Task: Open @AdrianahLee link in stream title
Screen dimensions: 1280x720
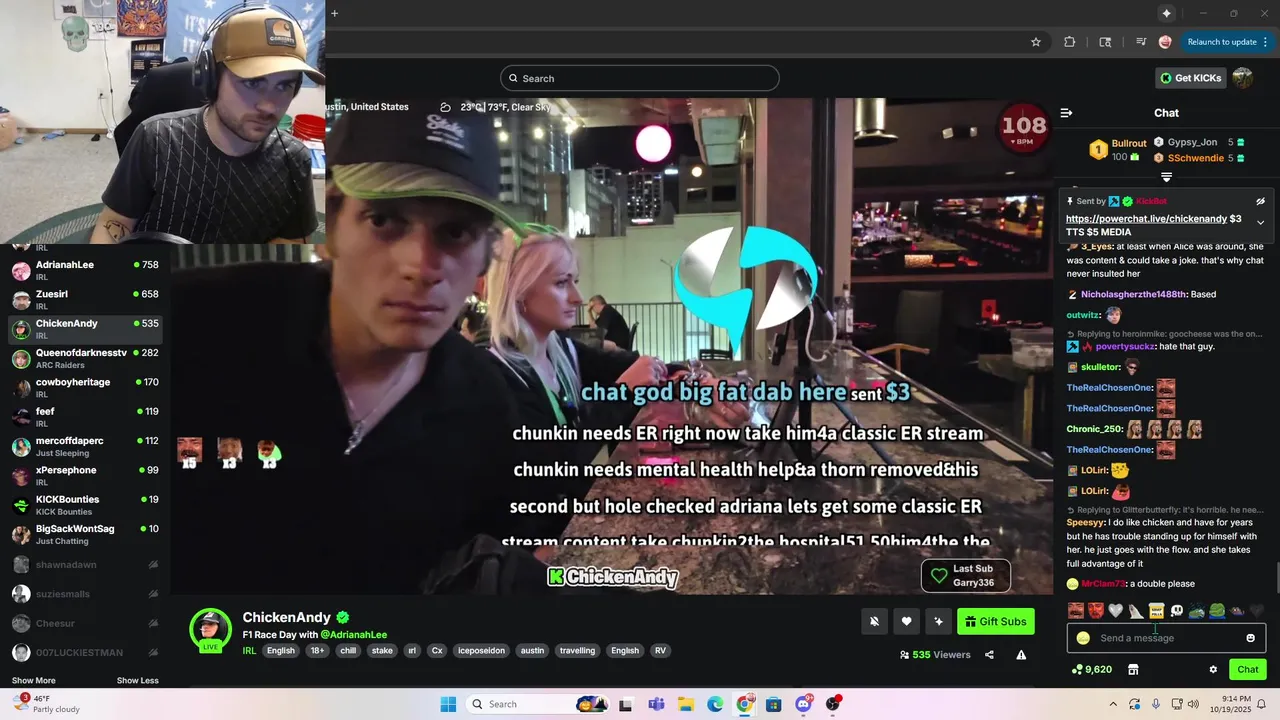Action: coord(354,635)
